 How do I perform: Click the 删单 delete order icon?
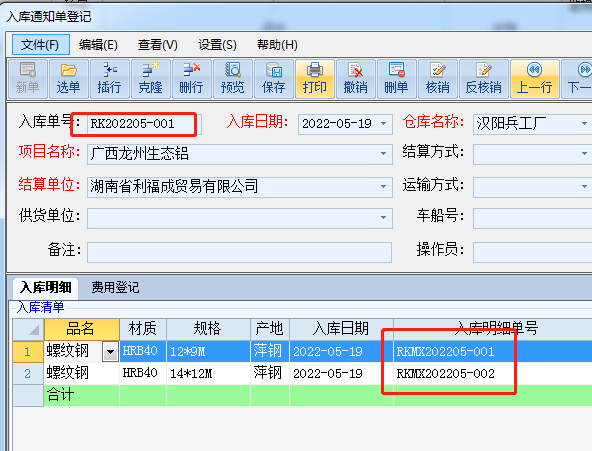(x=397, y=79)
